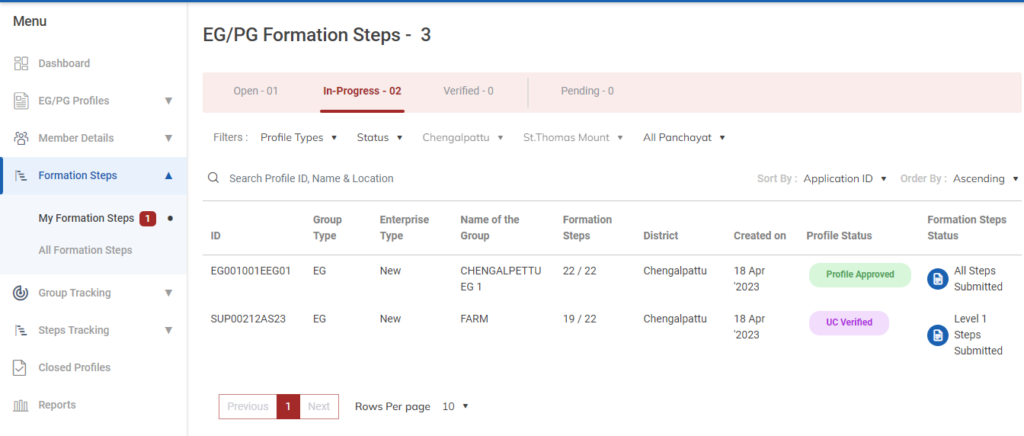Screen dimensions: 1024x436
Task: Click the Group Tracking target icon
Action: (20, 293)
